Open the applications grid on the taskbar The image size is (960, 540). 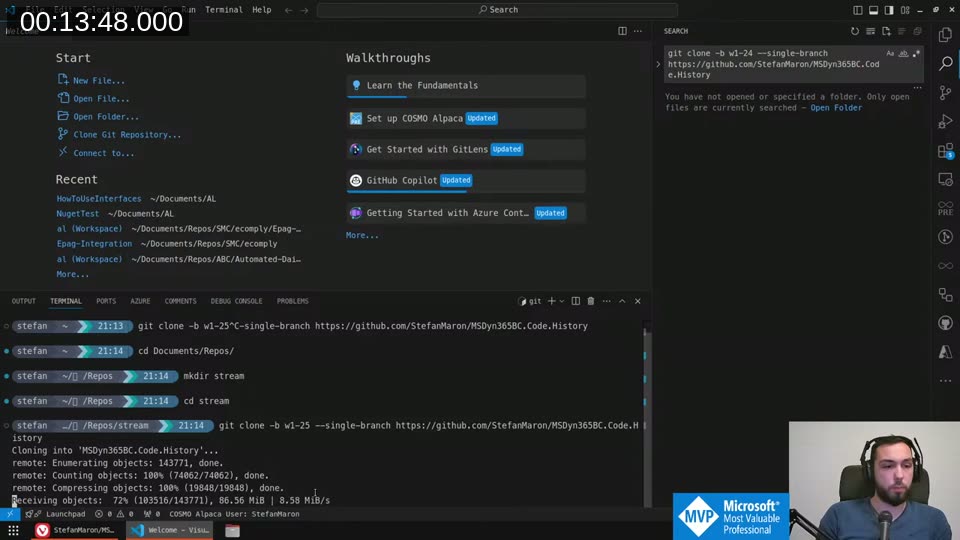(x=13, y=530)
